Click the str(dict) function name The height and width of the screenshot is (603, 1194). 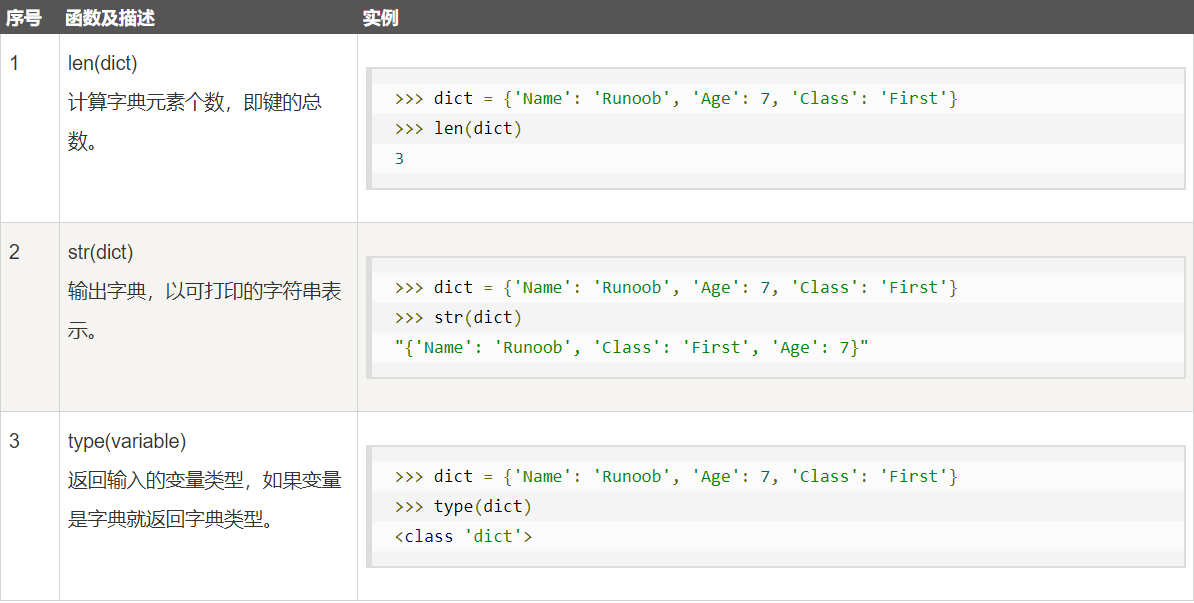pos(100,252)
